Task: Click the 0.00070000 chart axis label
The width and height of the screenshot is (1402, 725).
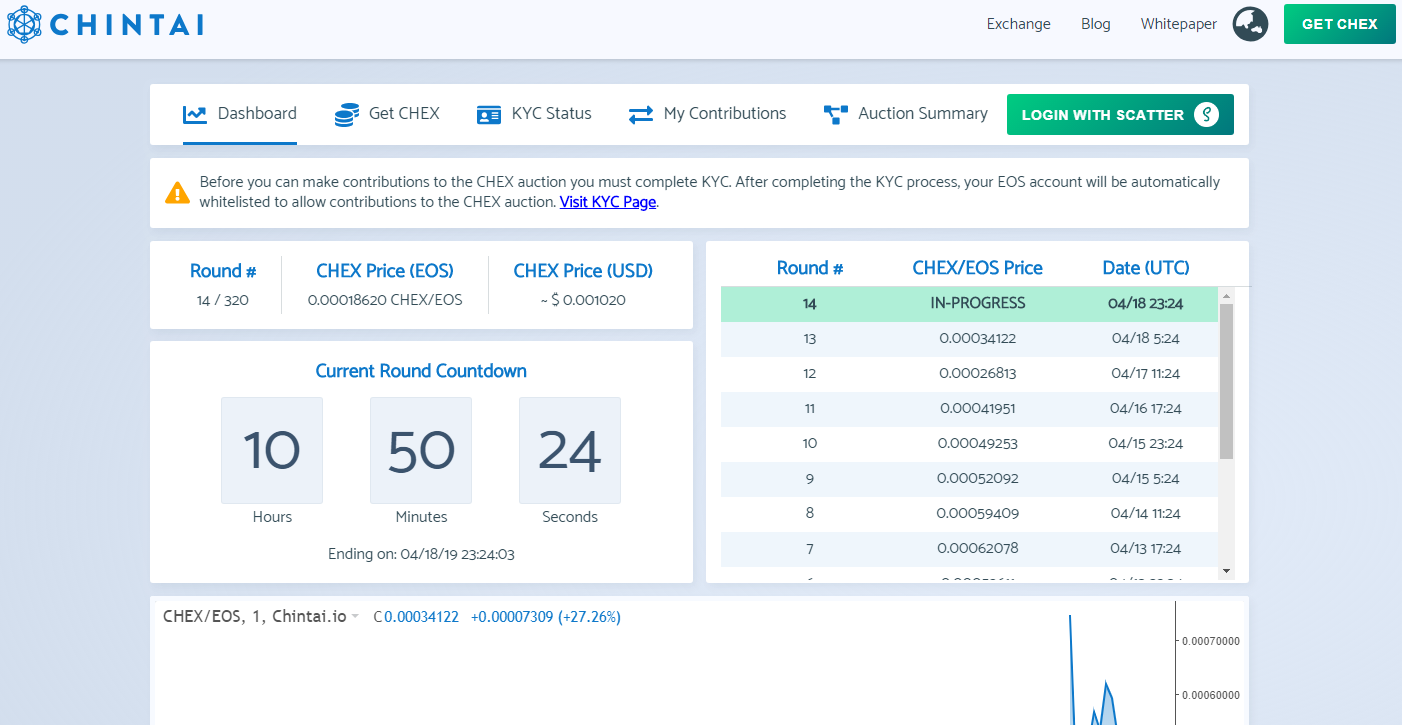Action: point(1211,642)
